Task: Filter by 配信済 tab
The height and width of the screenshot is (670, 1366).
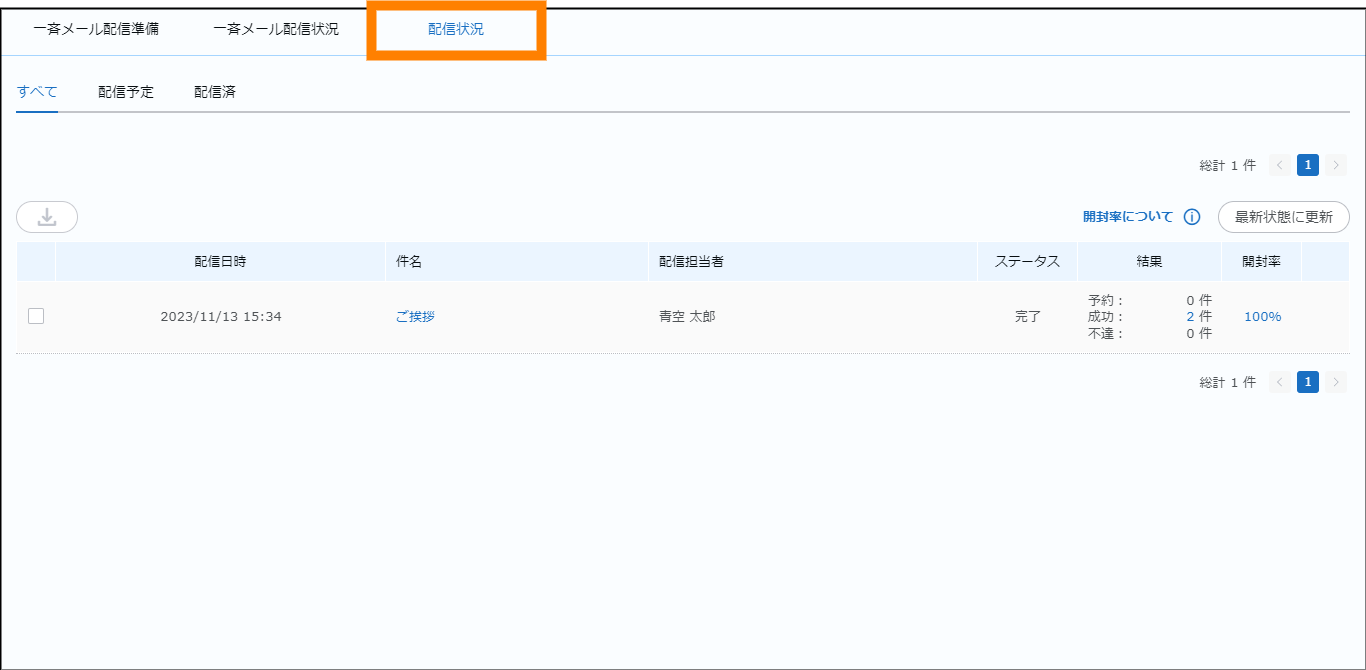Action: pos(215,92)
